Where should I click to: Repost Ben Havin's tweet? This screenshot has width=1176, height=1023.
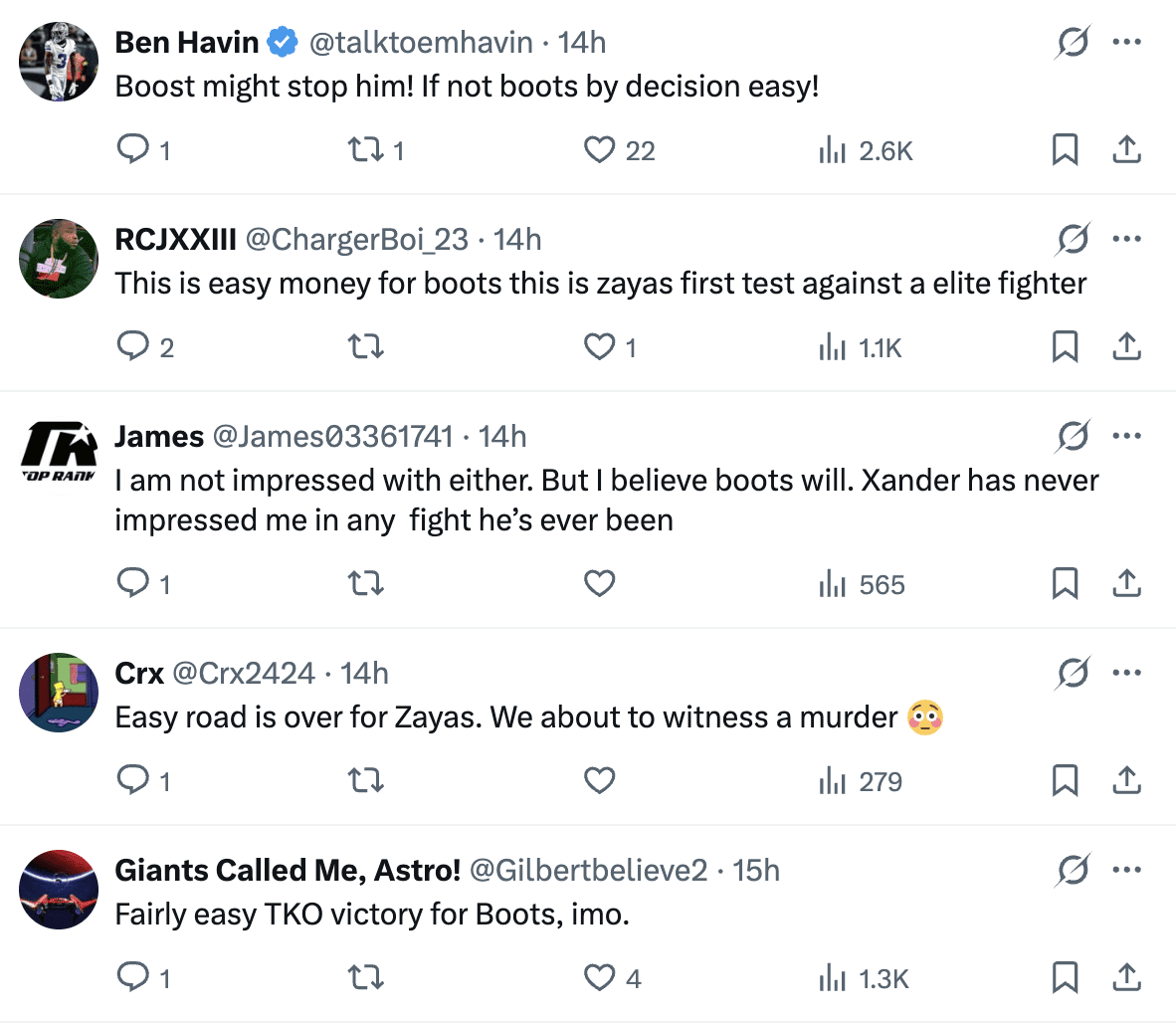pyautogui.click(x=364, y=150)
